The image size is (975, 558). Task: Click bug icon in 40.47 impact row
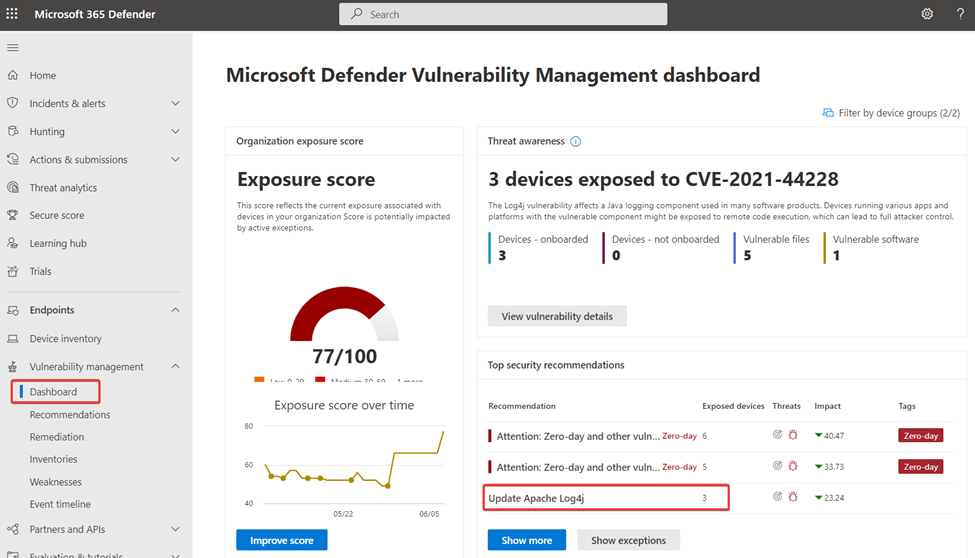point(793,435)
